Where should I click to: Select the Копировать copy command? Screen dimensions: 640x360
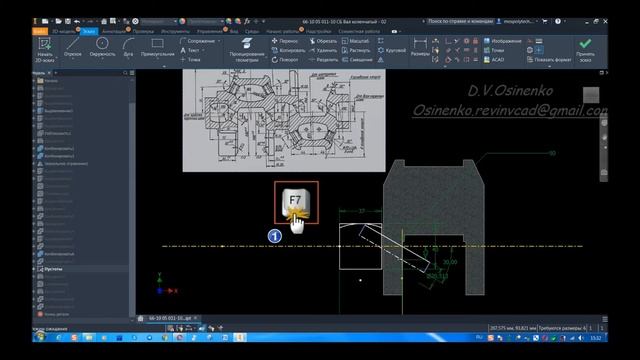(x=288, y=50)
